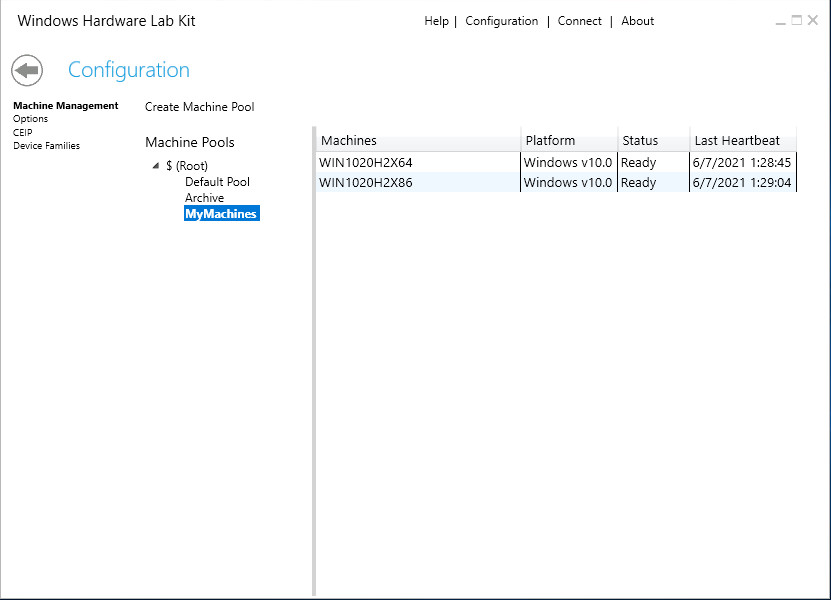Click the heartbeat time 6/7/2021 1:28:45
This screenshot has height=600, width=831.
741,163
